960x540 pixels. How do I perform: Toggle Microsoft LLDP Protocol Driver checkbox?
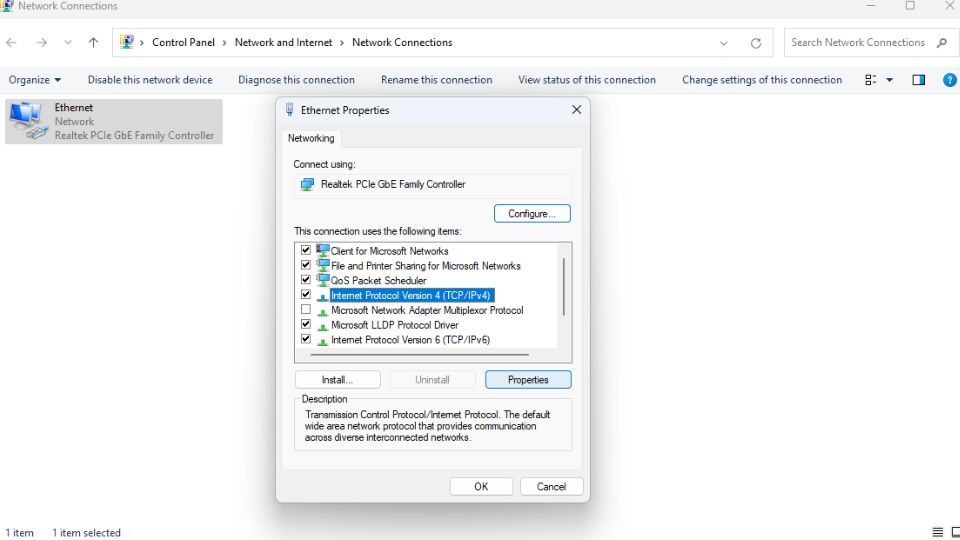click(x=306, y=324)
